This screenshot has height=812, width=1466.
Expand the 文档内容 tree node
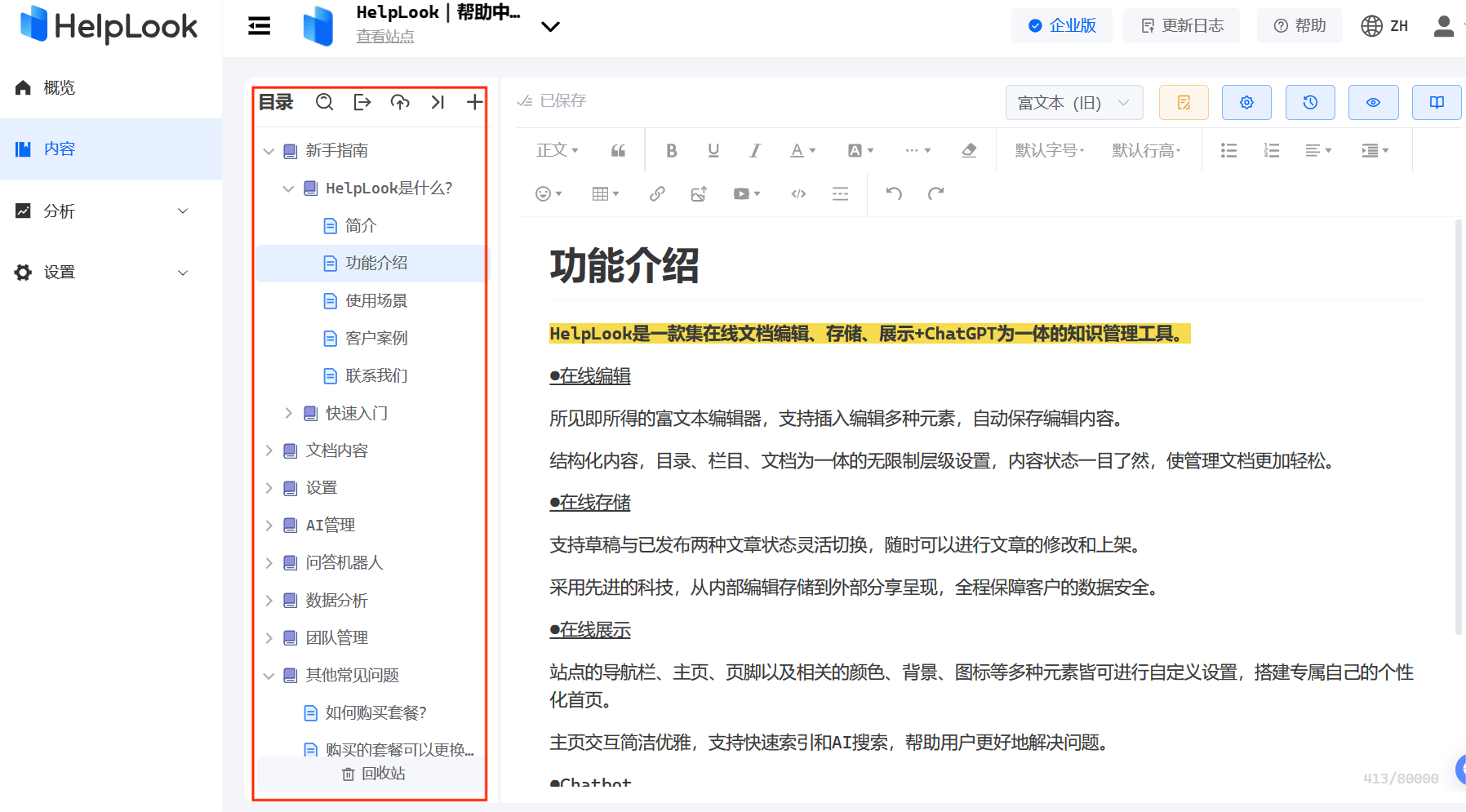(x=269, y=450)
